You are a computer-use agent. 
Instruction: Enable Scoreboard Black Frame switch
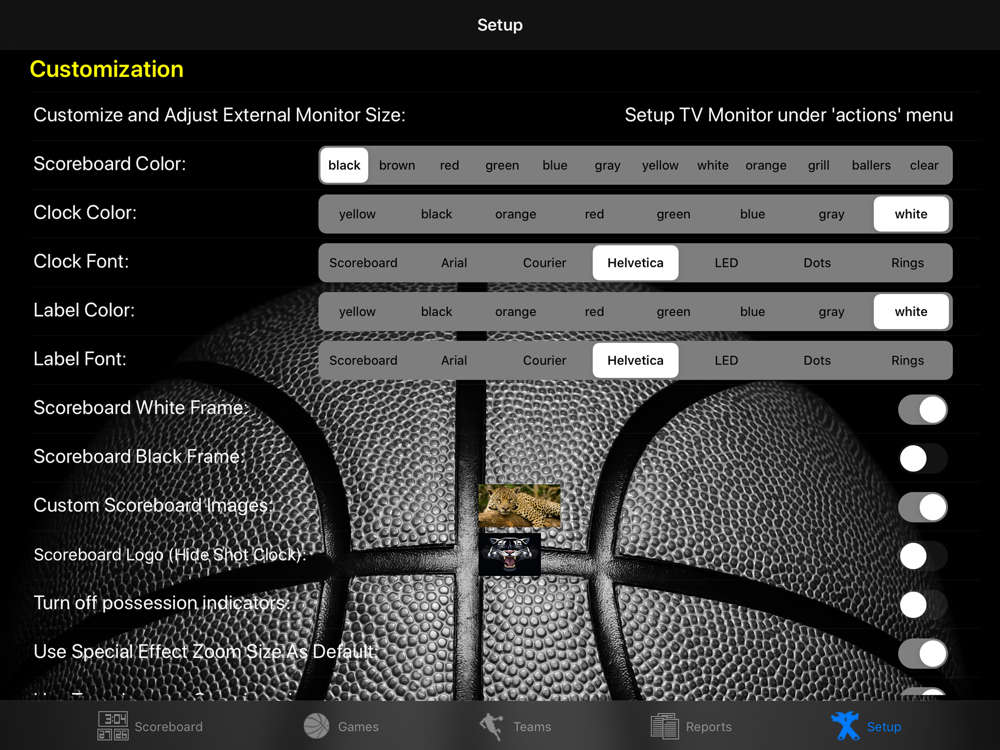pyautogui.click(x=923, y=459)
